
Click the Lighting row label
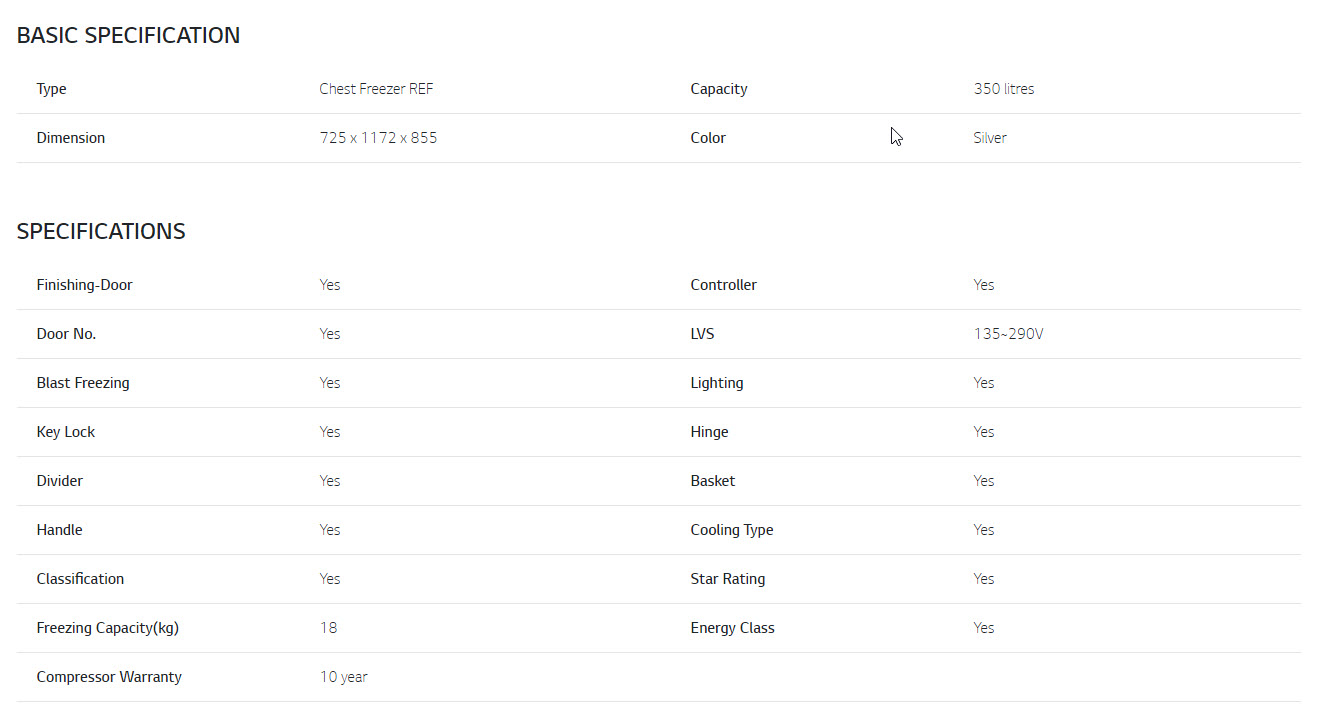click(717, 383)
